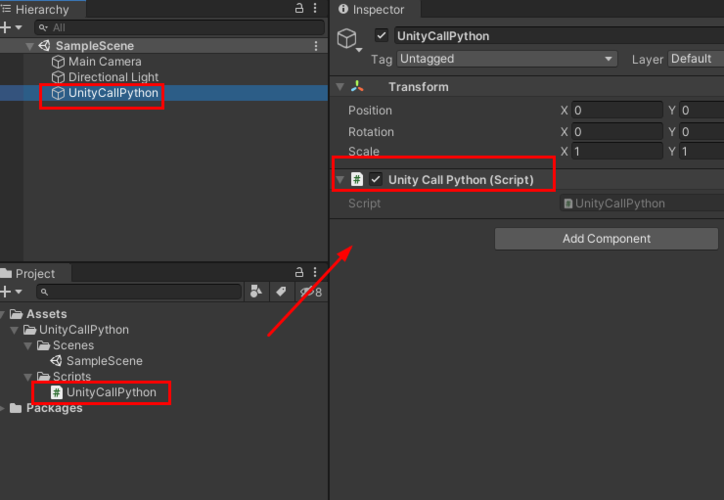The image size is (724, 500).
Task: Edit Position X field
Action: click(617, 110)
